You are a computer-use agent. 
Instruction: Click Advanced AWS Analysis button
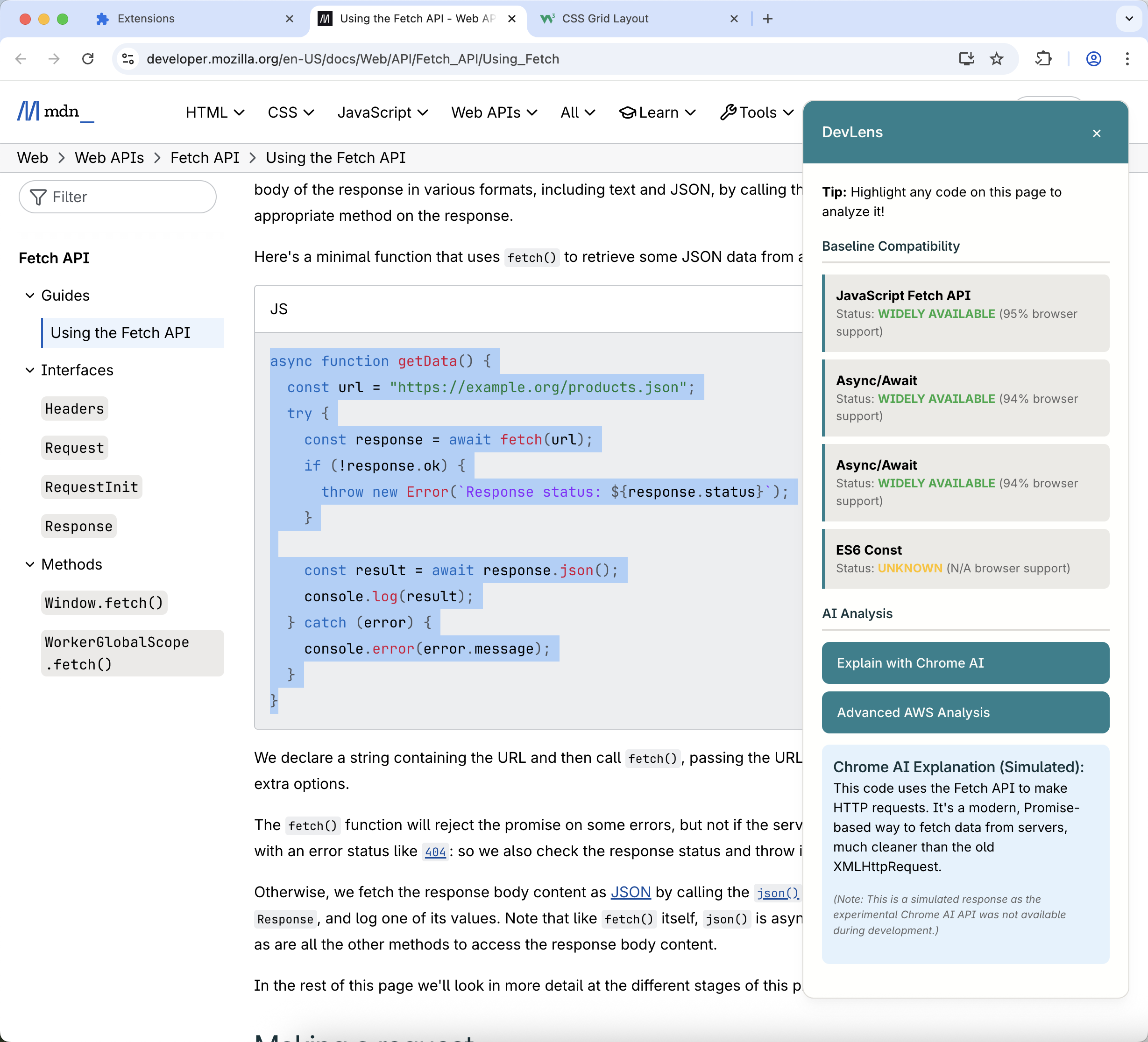click(965, 712)
